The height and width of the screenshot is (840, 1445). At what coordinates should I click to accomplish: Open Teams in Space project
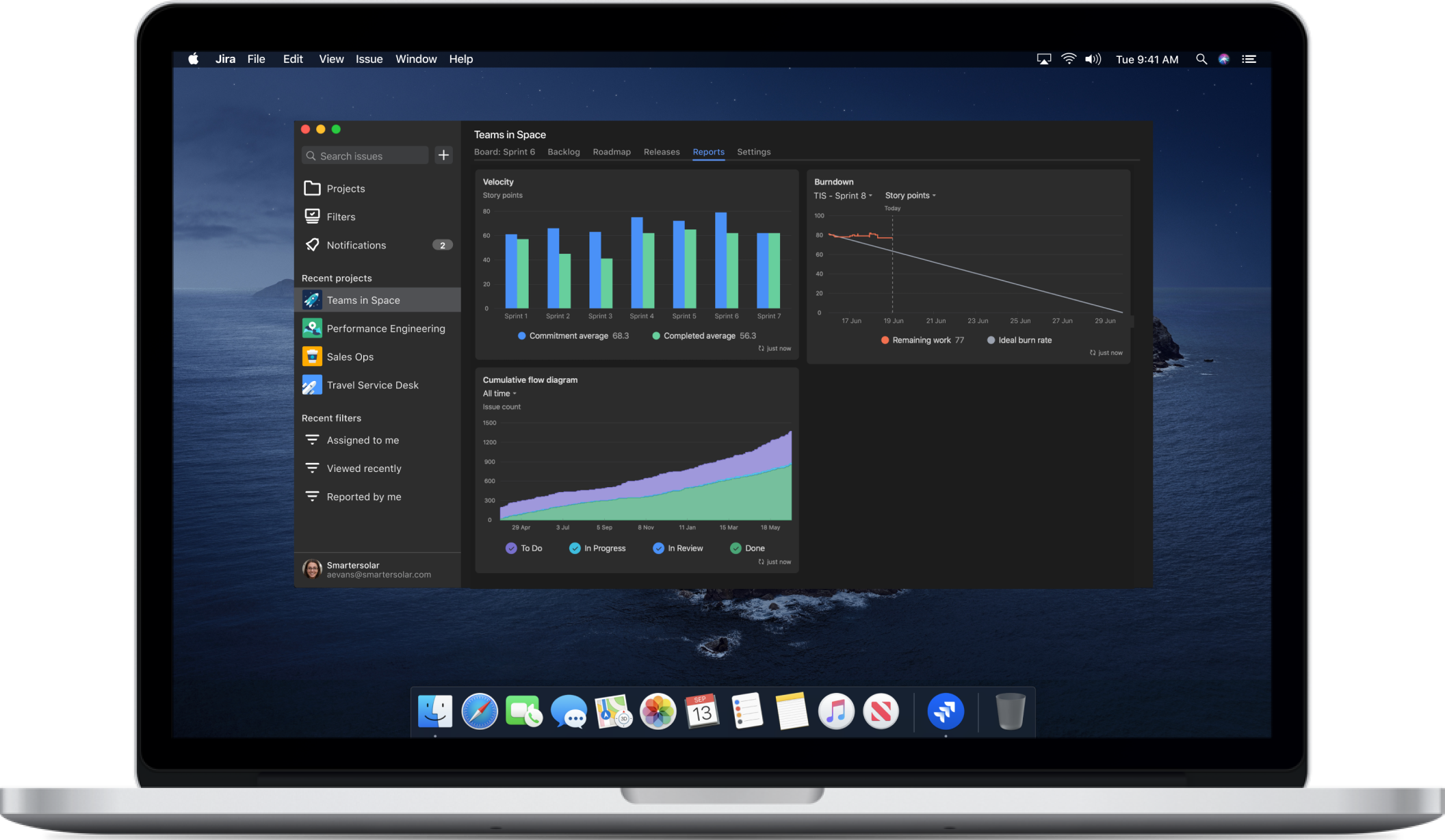coord(363,300)
